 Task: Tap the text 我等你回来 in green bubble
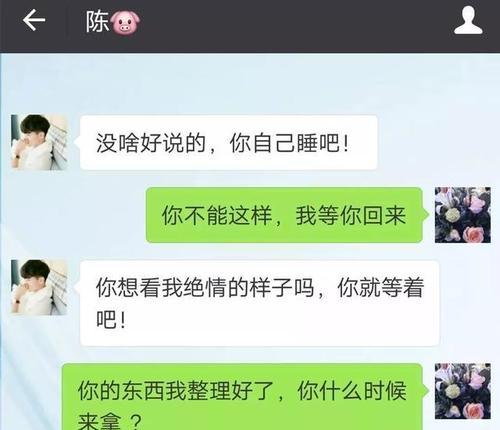(x=351, y=215)
